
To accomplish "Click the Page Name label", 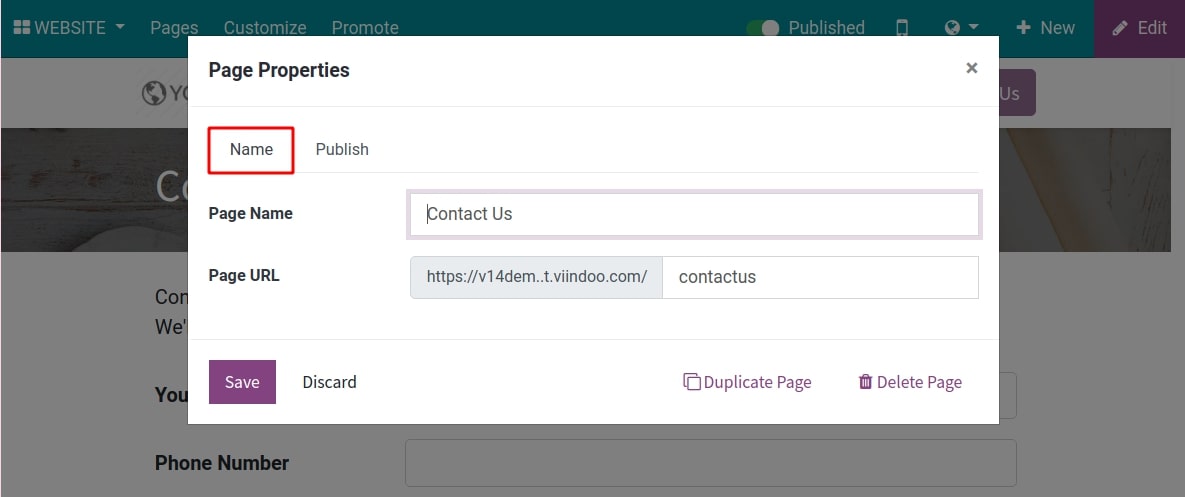I will [251, 214].
